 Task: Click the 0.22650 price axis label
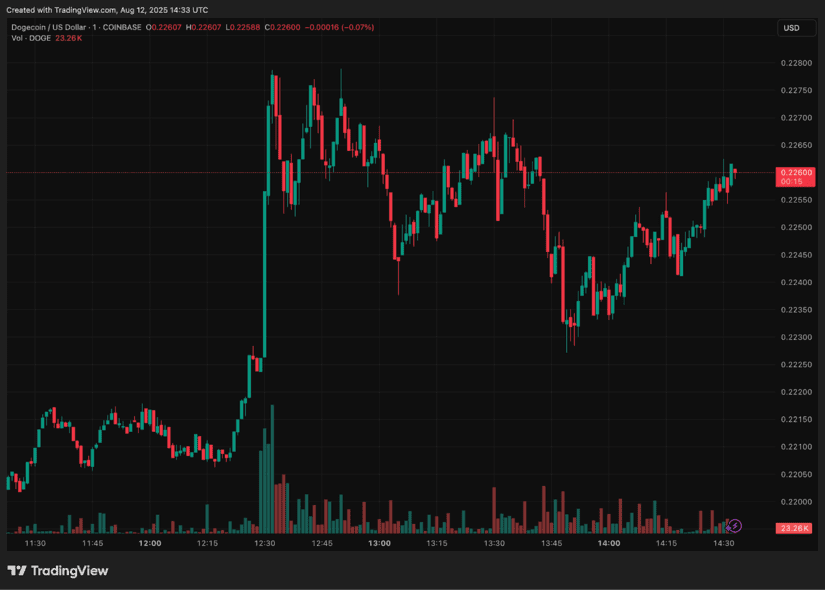point(796,145)
